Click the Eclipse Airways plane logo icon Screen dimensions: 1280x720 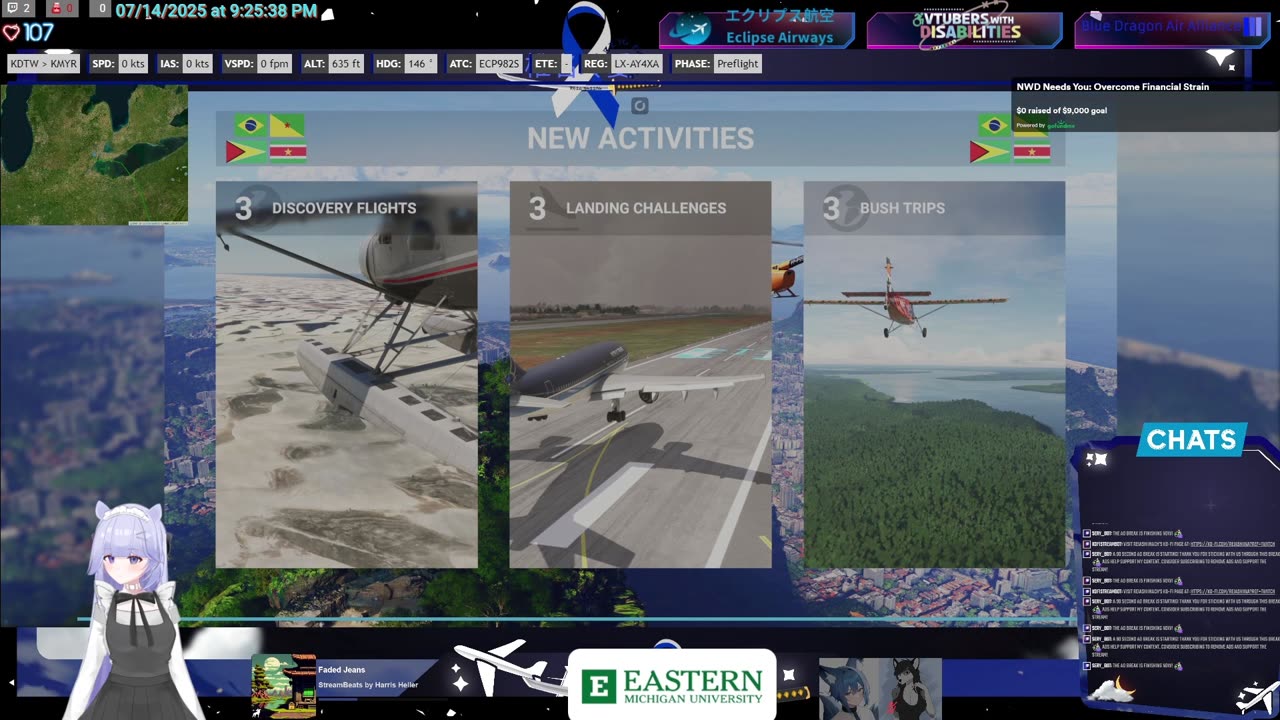[x=691, y=30]
